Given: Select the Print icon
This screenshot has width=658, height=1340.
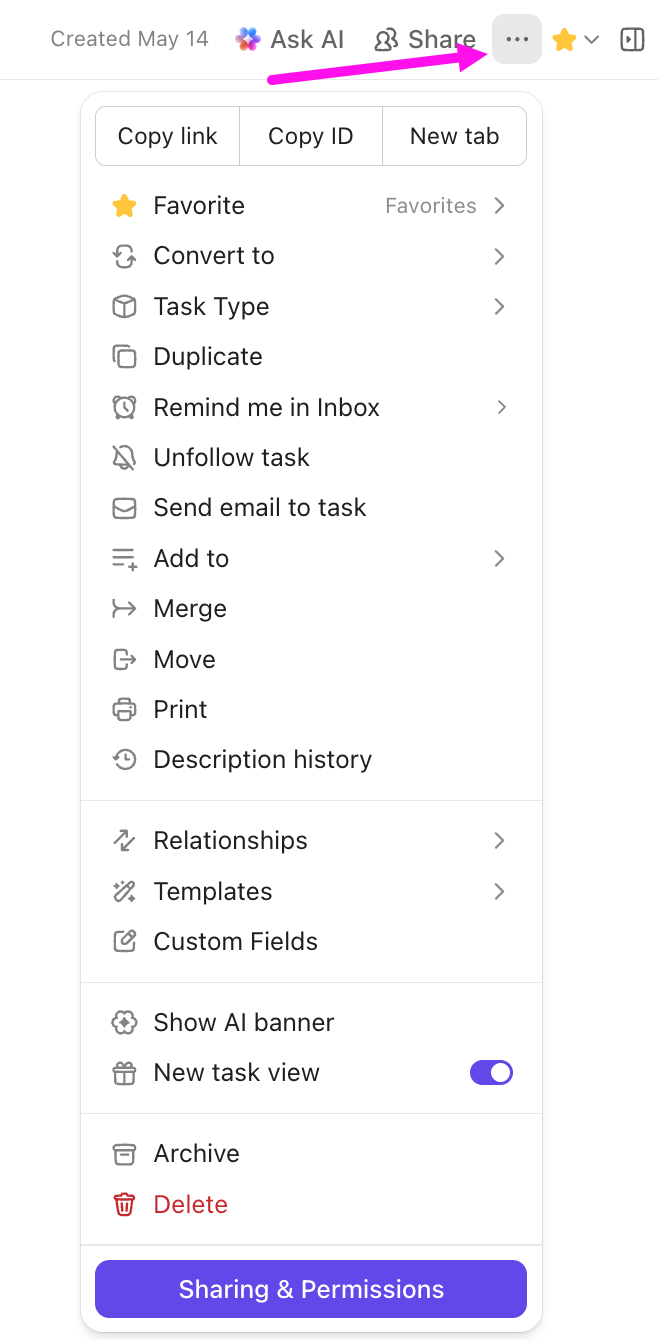Looking at the screenshot, I should click(124, 709).
